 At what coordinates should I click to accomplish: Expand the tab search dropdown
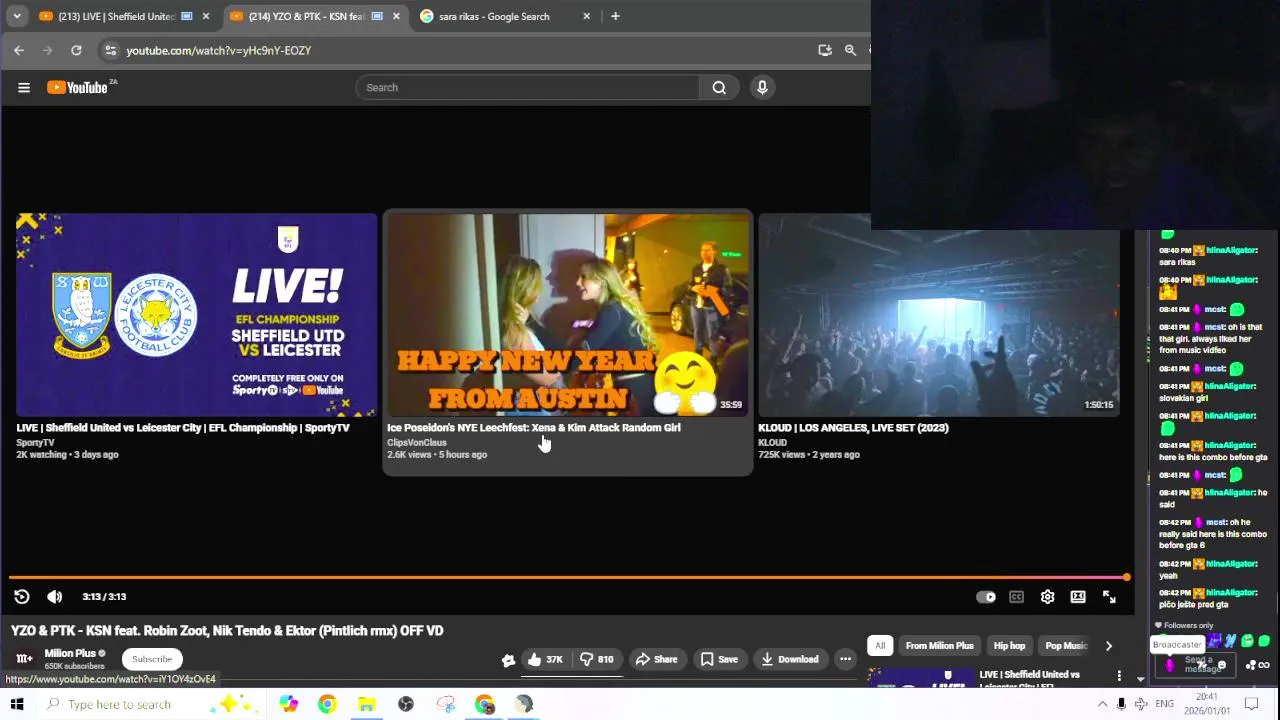point(17,16)
